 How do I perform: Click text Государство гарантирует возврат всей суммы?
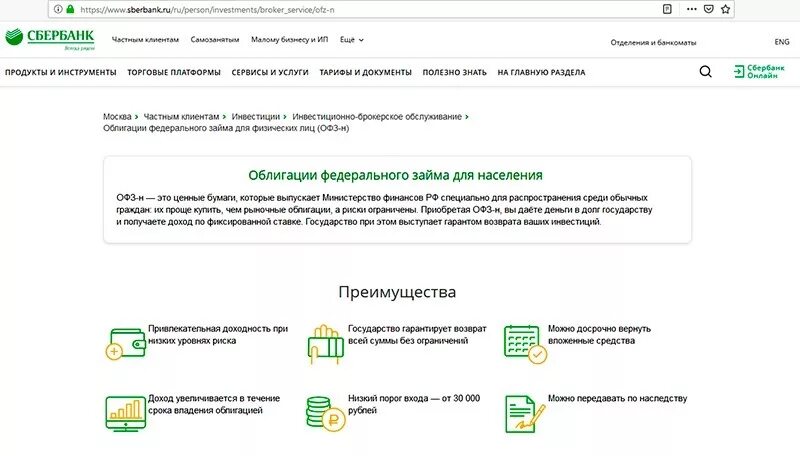pos(417,335)
